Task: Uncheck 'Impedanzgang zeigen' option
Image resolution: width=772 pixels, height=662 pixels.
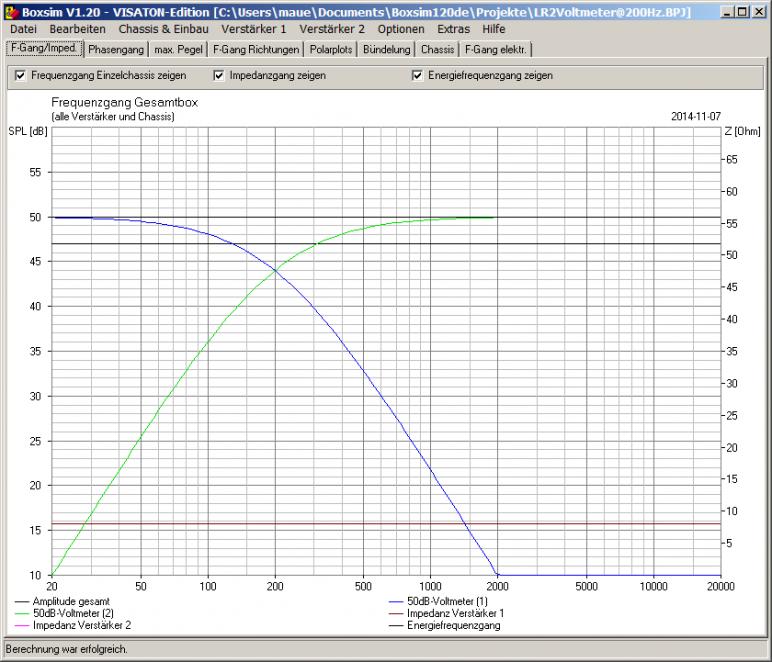Action: 219,76
